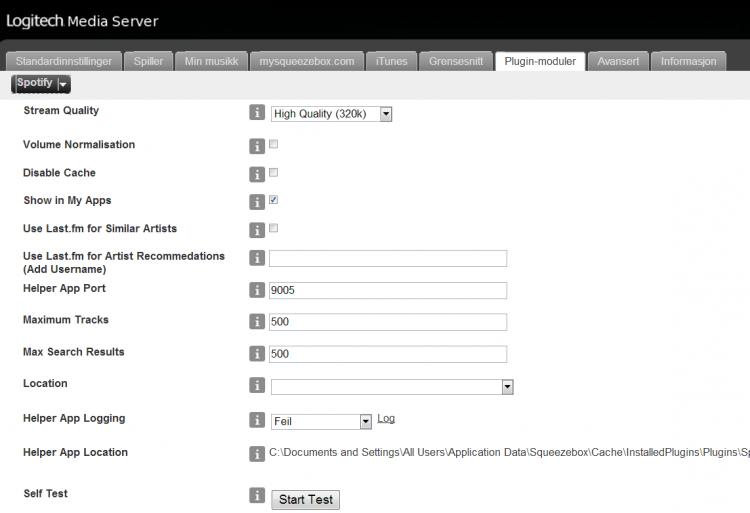Tick the Disable Cache checkbox
The width and height of the screenshot is (750, 513).
pyautogui.click(x=274, y=172)
